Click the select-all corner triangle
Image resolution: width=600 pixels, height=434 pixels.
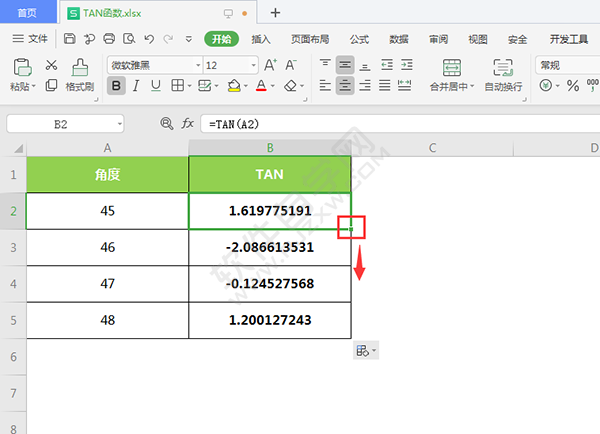pos(18,148)
